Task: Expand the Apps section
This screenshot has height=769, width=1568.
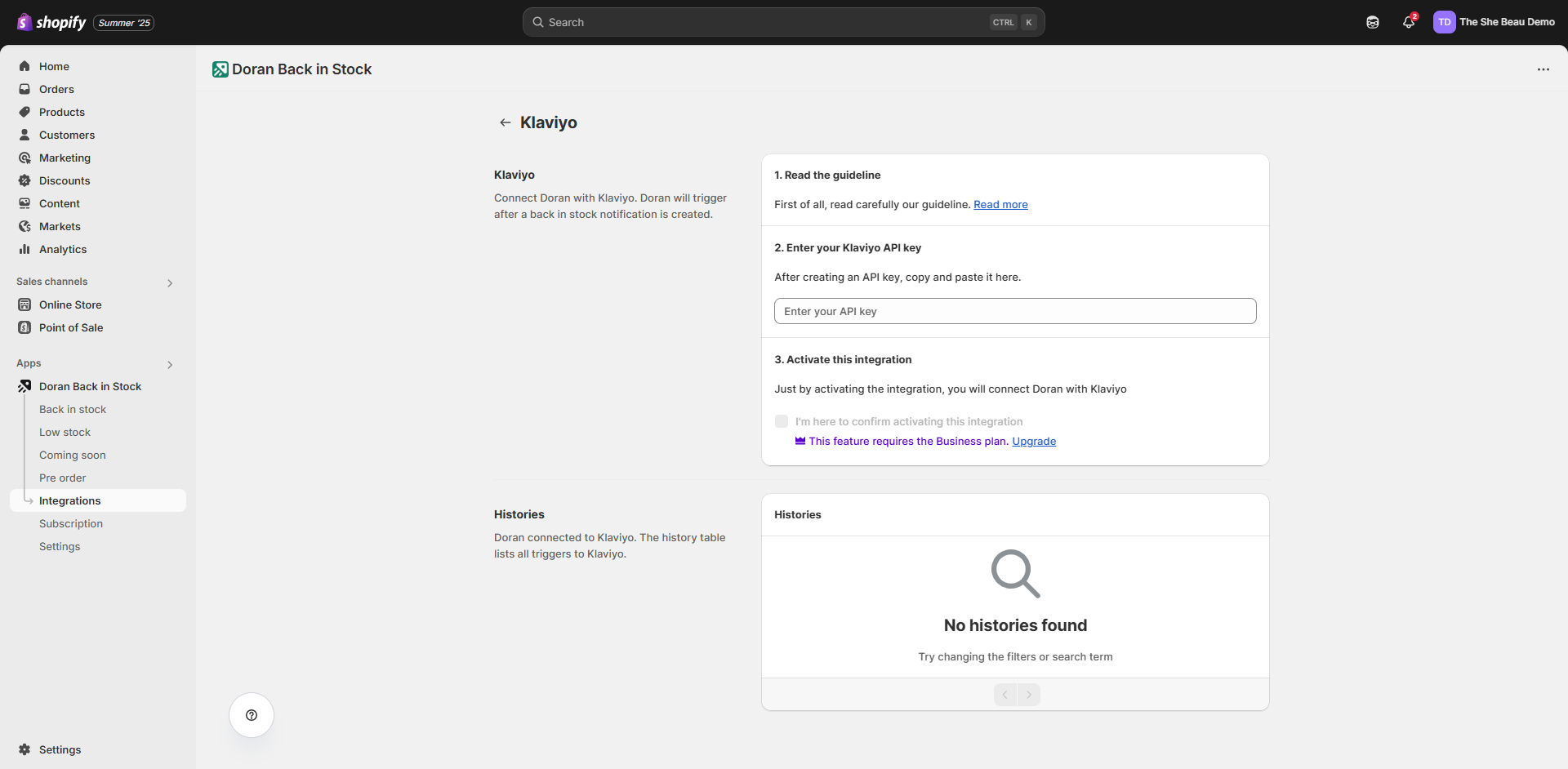Action: 170,365
